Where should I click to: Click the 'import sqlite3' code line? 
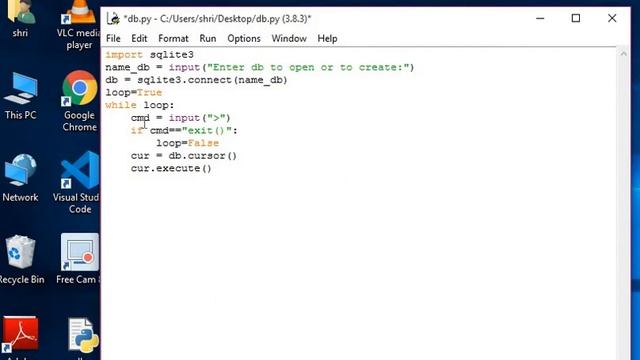149,55
